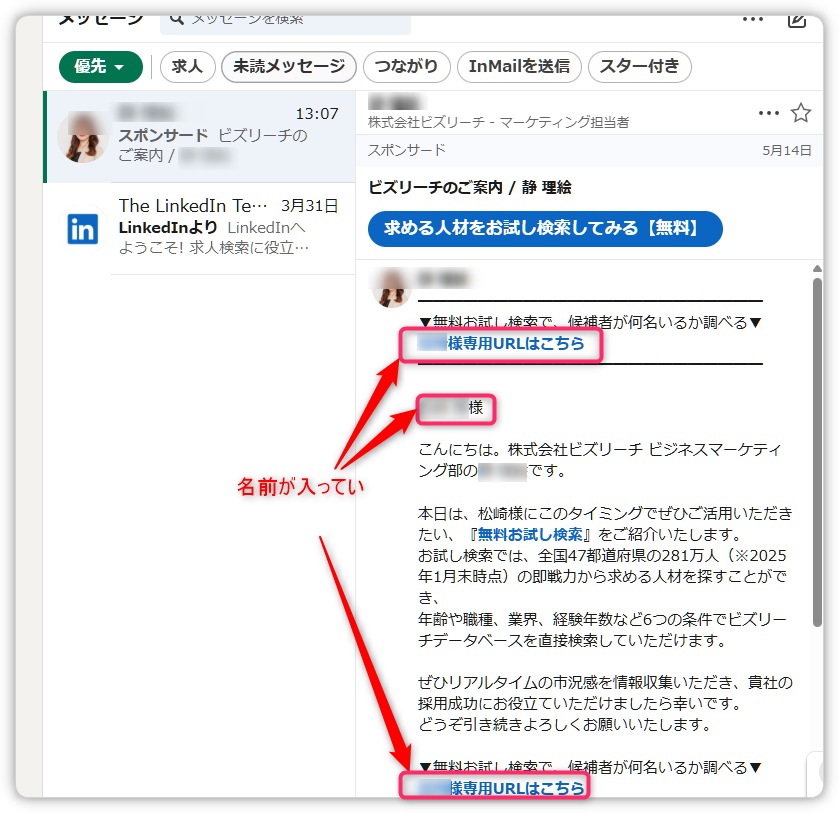Screen dimensions: 839x813
Task: Click the 株式会社ビズリーチ - マーケティング担当者 subtitle
Action: pos(498,123)
